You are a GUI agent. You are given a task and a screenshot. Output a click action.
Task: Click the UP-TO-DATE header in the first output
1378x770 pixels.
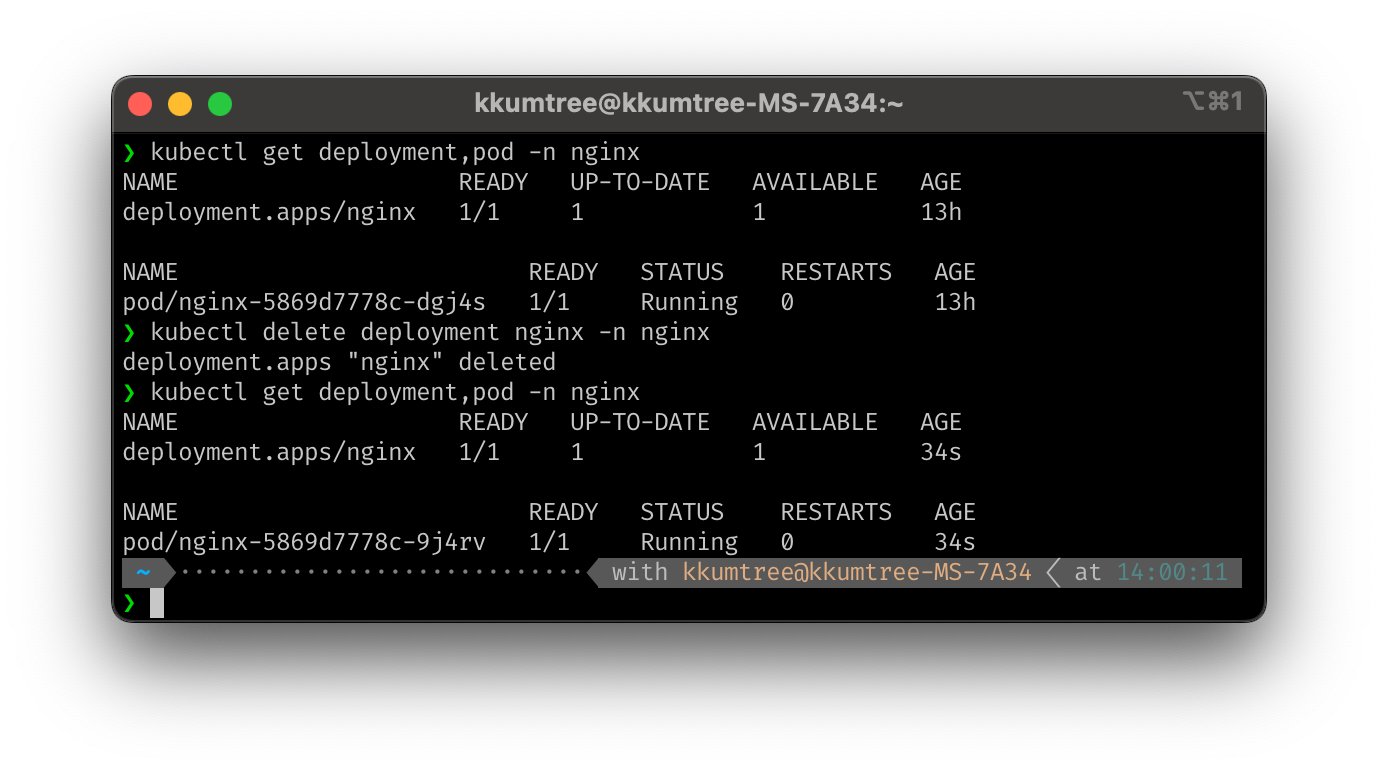coord(640,182)
